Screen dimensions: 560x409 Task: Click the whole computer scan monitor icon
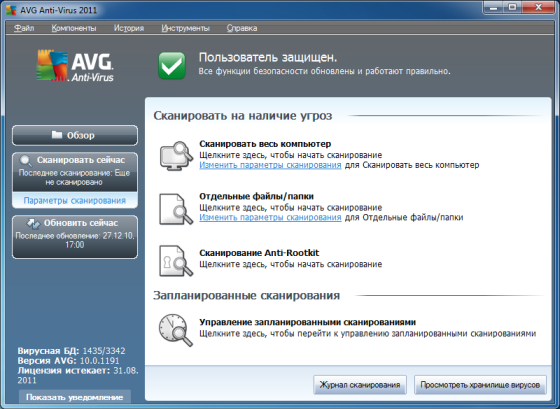tap(176, 156)
